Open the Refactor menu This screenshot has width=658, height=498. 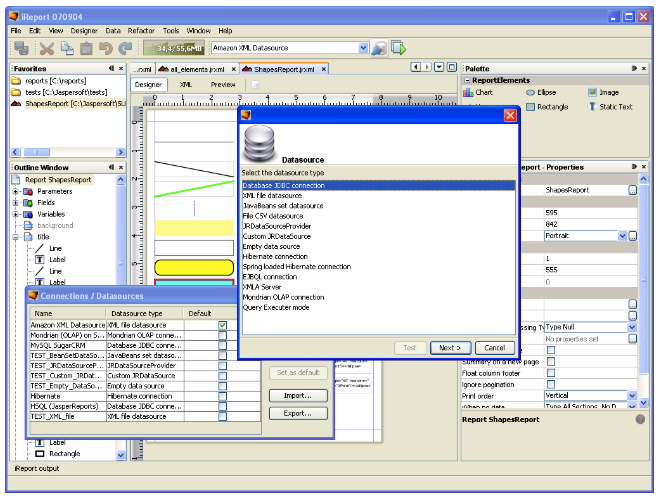click(141, 31)
